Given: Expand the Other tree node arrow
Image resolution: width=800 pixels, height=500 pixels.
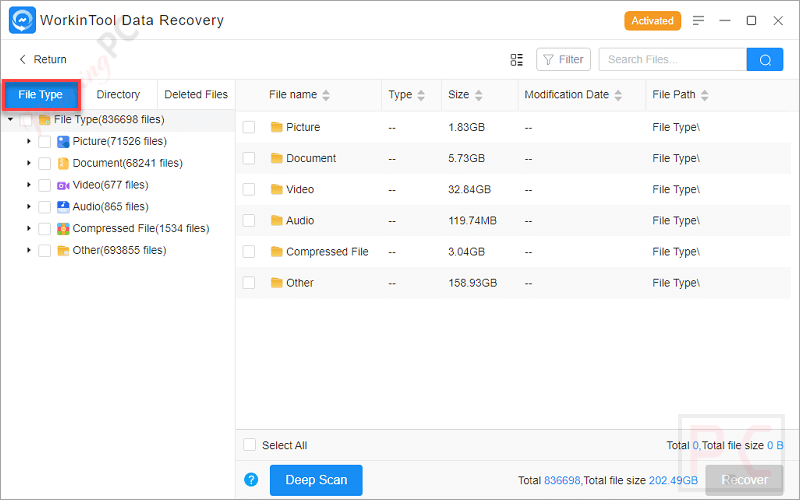Looking at the screenshot, I should [x=29, y=251].
